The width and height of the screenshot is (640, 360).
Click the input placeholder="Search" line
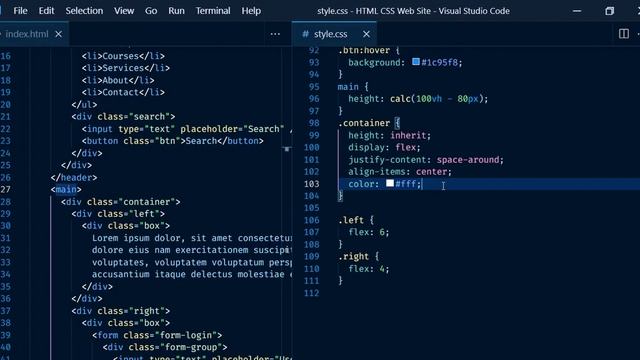pyautogui.click(x=187, y=129)
